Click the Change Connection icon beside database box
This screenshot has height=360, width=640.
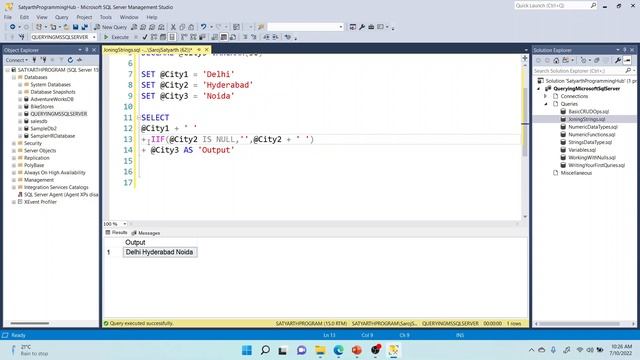[21, 37]
